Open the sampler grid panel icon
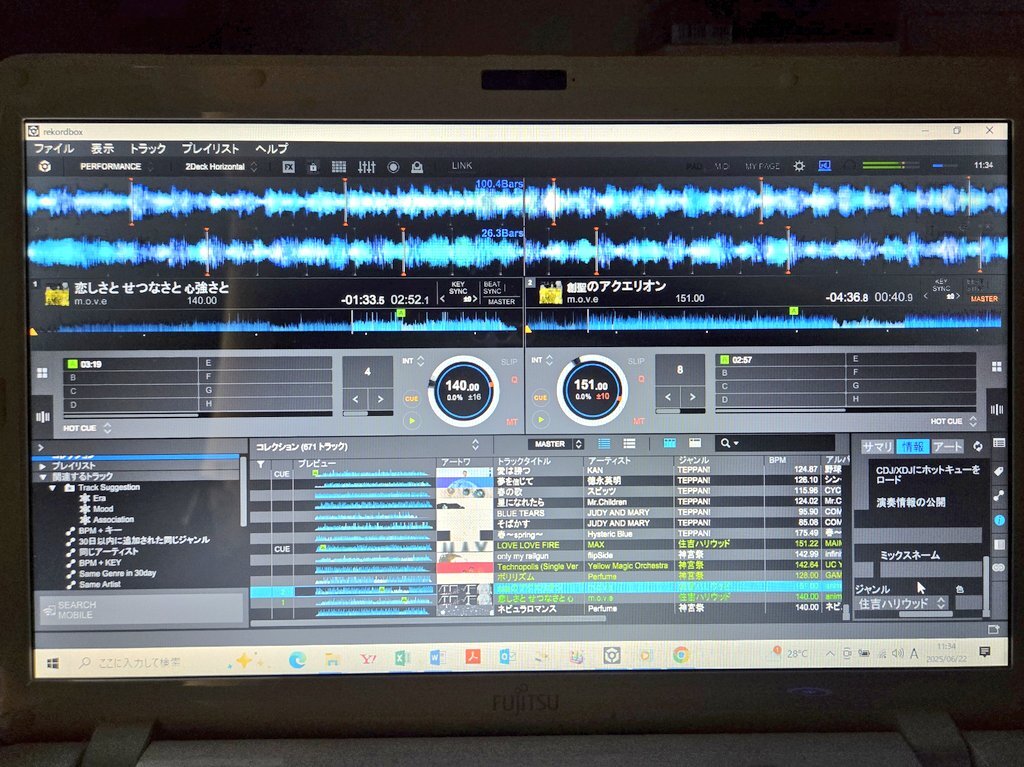 click(x=338, y=167)
